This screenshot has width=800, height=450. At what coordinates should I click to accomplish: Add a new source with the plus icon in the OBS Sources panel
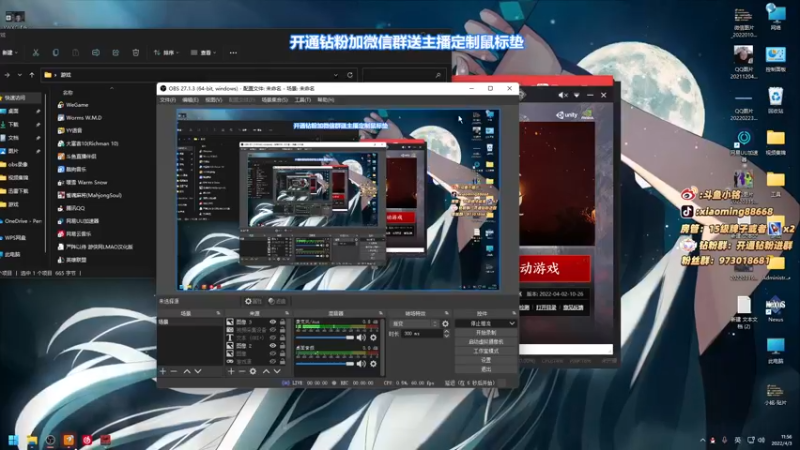(231, 371)
